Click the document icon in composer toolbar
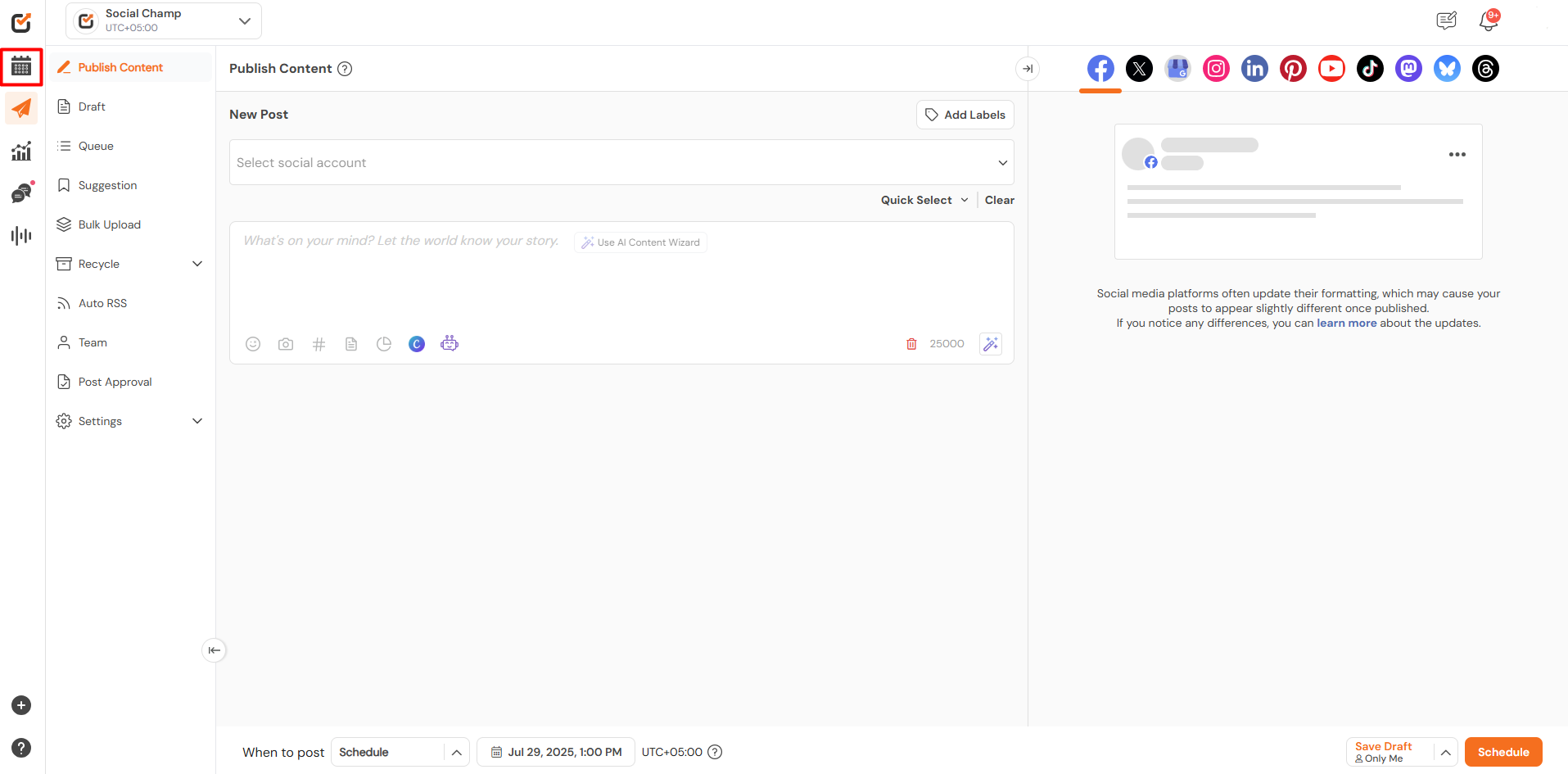Image resolution: width=1568 pixels, height=774 pixels. click(351, 344)
